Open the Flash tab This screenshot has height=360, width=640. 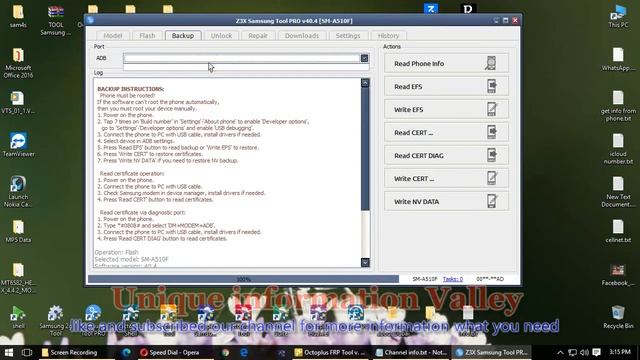click(147, 36)
